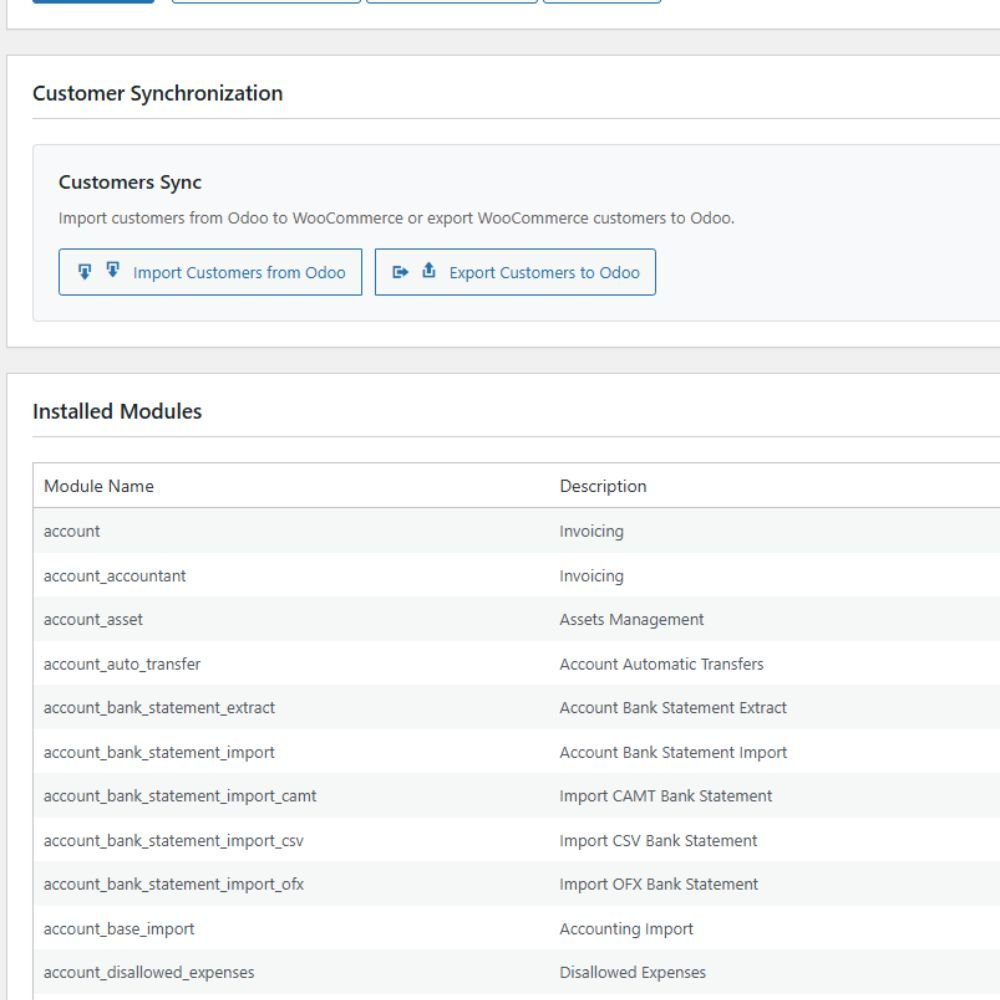
Task: Click the second download icon beside Import Customers label
Action: click(113, 271)
